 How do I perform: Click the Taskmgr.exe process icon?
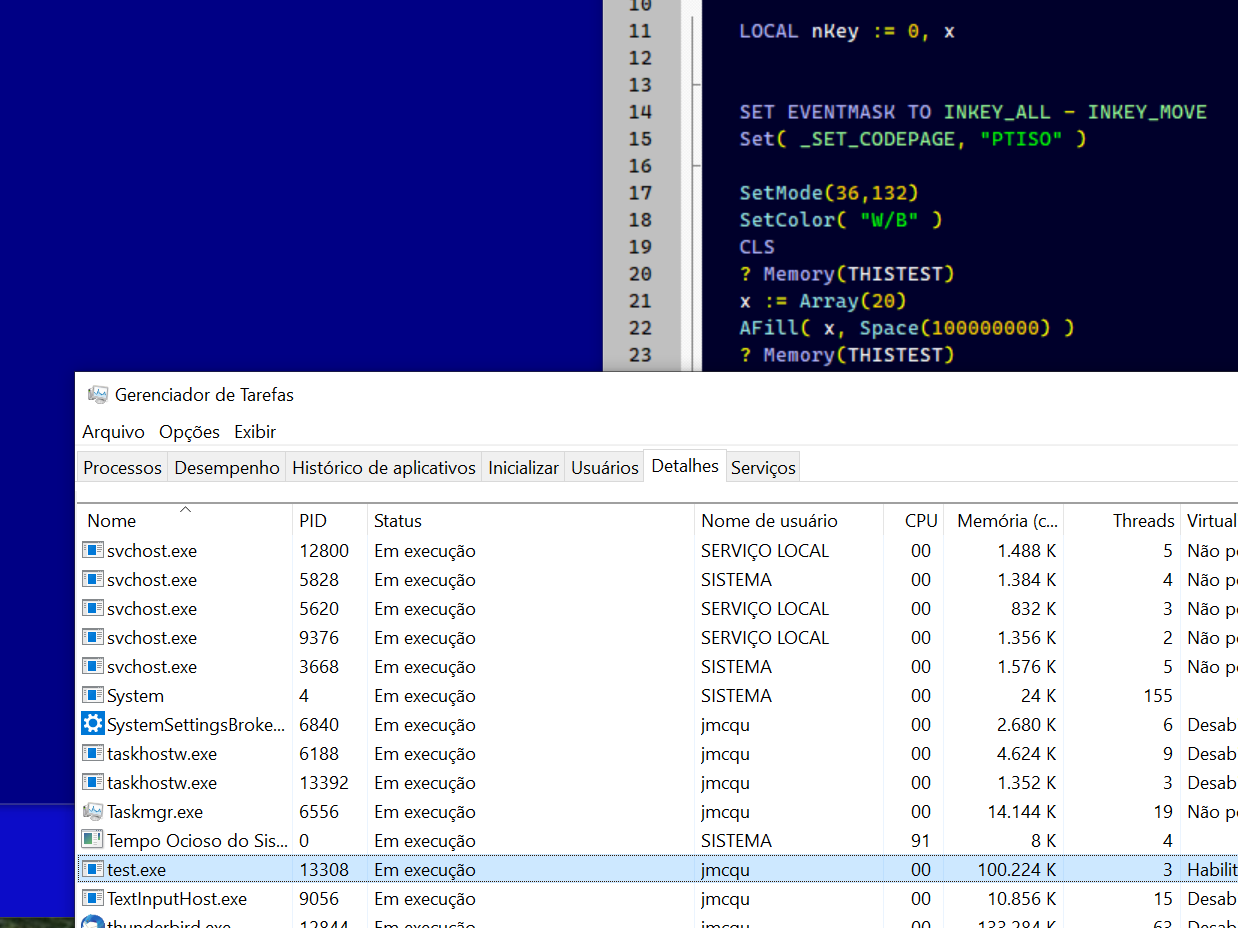coord(93,812)
